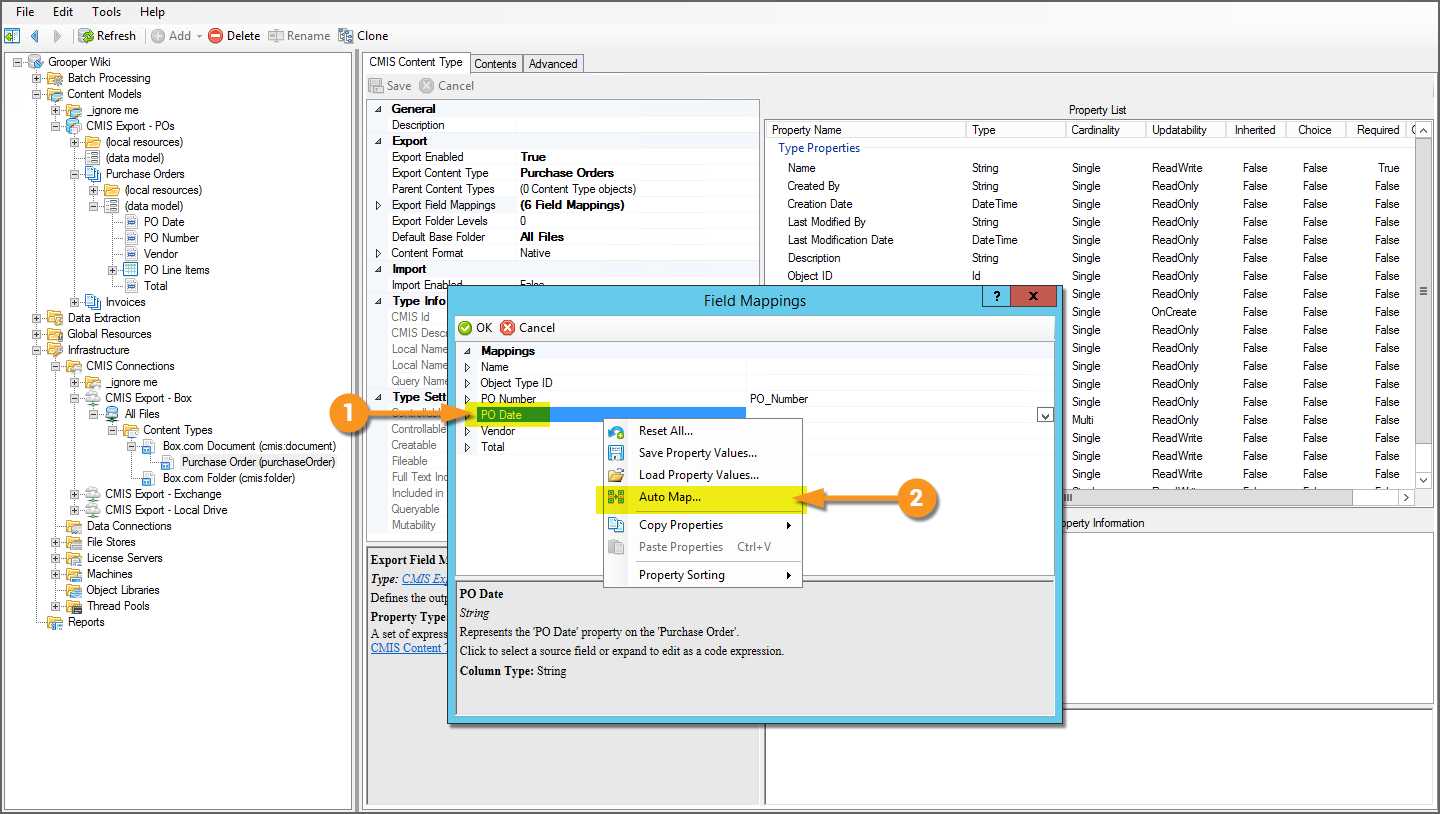Click Cancel button in Field Mappings dialog
This screenshot has width=1440, height=814.
528,328
